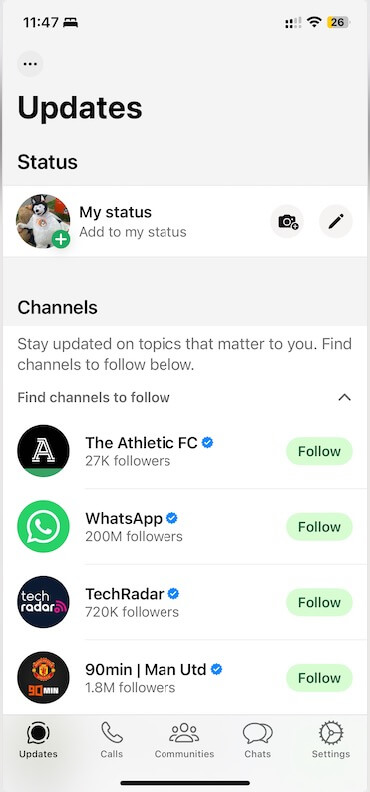Follow The Athletic FC channel

pyautogui.click(x=320, y=451)
